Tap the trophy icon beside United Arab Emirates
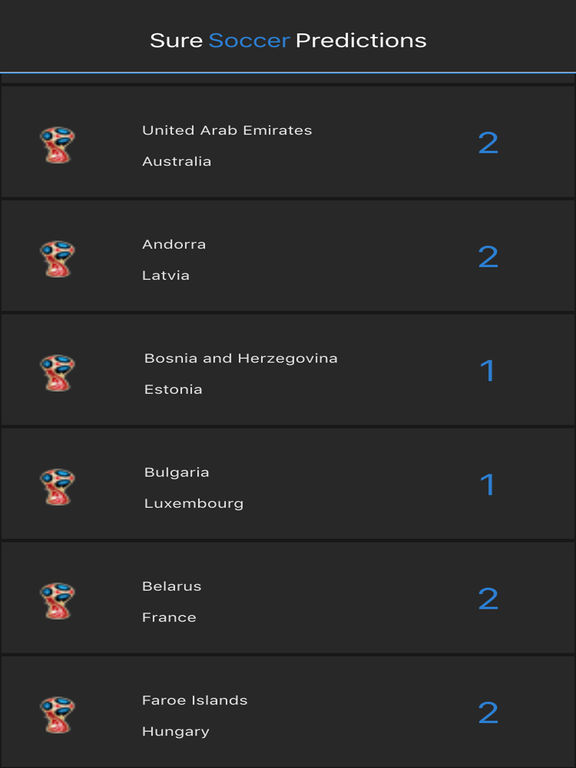The image size is (576, 768). click(x=57, y=145)
